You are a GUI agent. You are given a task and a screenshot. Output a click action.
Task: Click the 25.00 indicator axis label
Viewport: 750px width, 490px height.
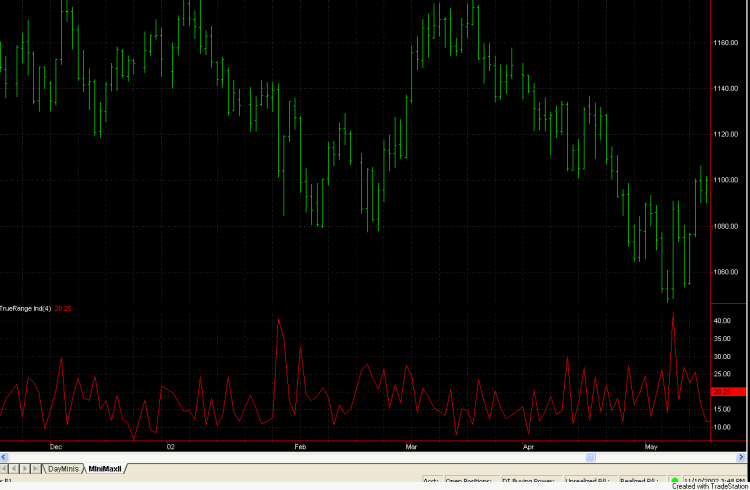722,374
